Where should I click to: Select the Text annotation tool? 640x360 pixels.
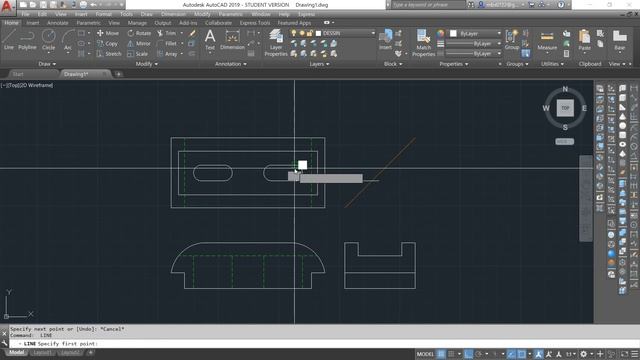click(210, 40)
